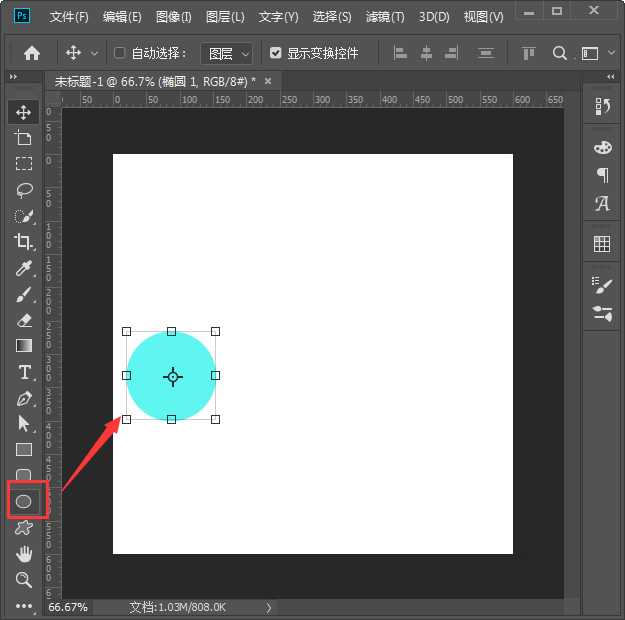Screen dimensions: 625x620
Task: Open the 滤镜(T) menu
Action: tap(385, 17)
